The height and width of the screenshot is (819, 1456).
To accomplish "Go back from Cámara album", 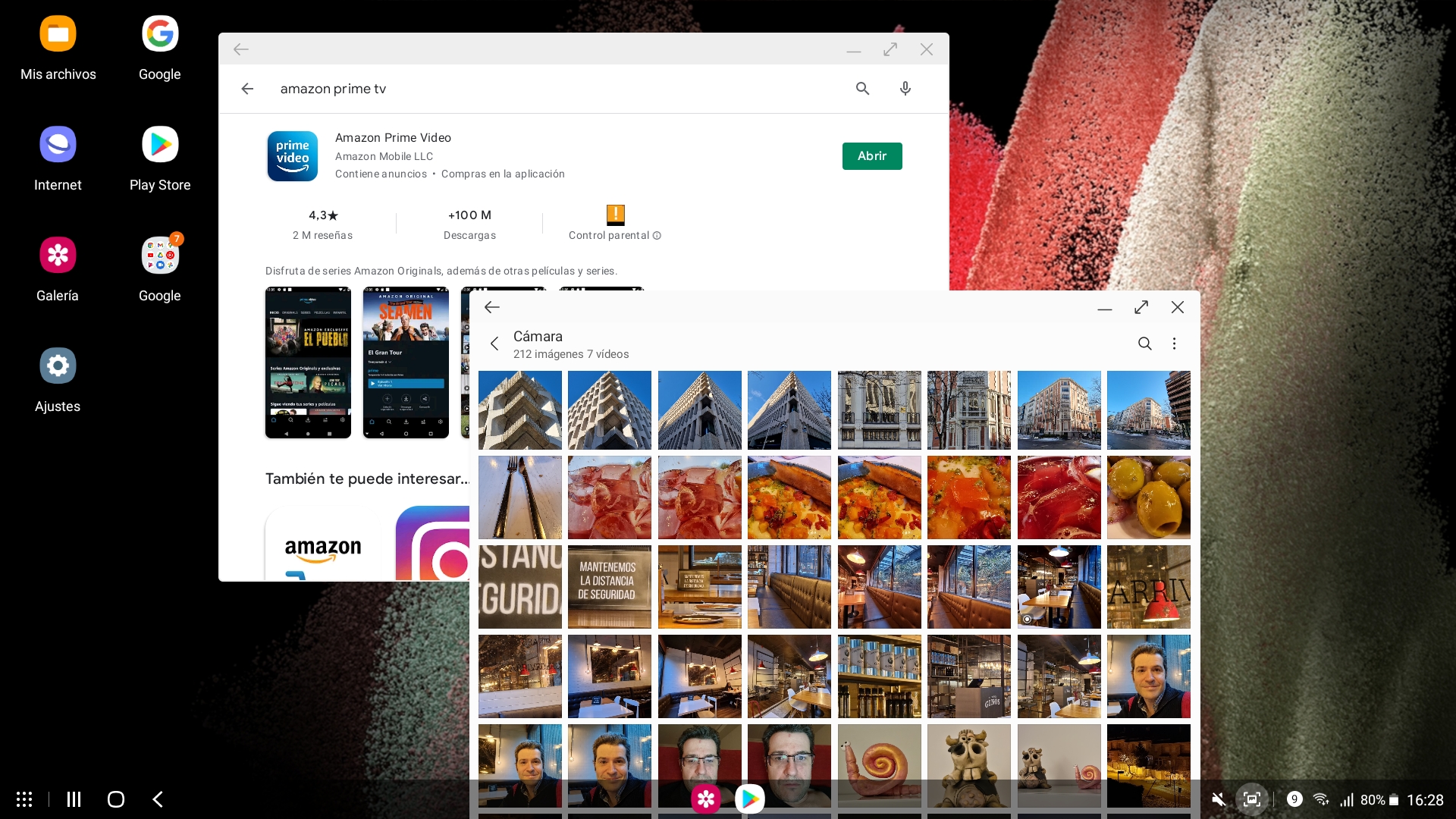I will [494, 344].
